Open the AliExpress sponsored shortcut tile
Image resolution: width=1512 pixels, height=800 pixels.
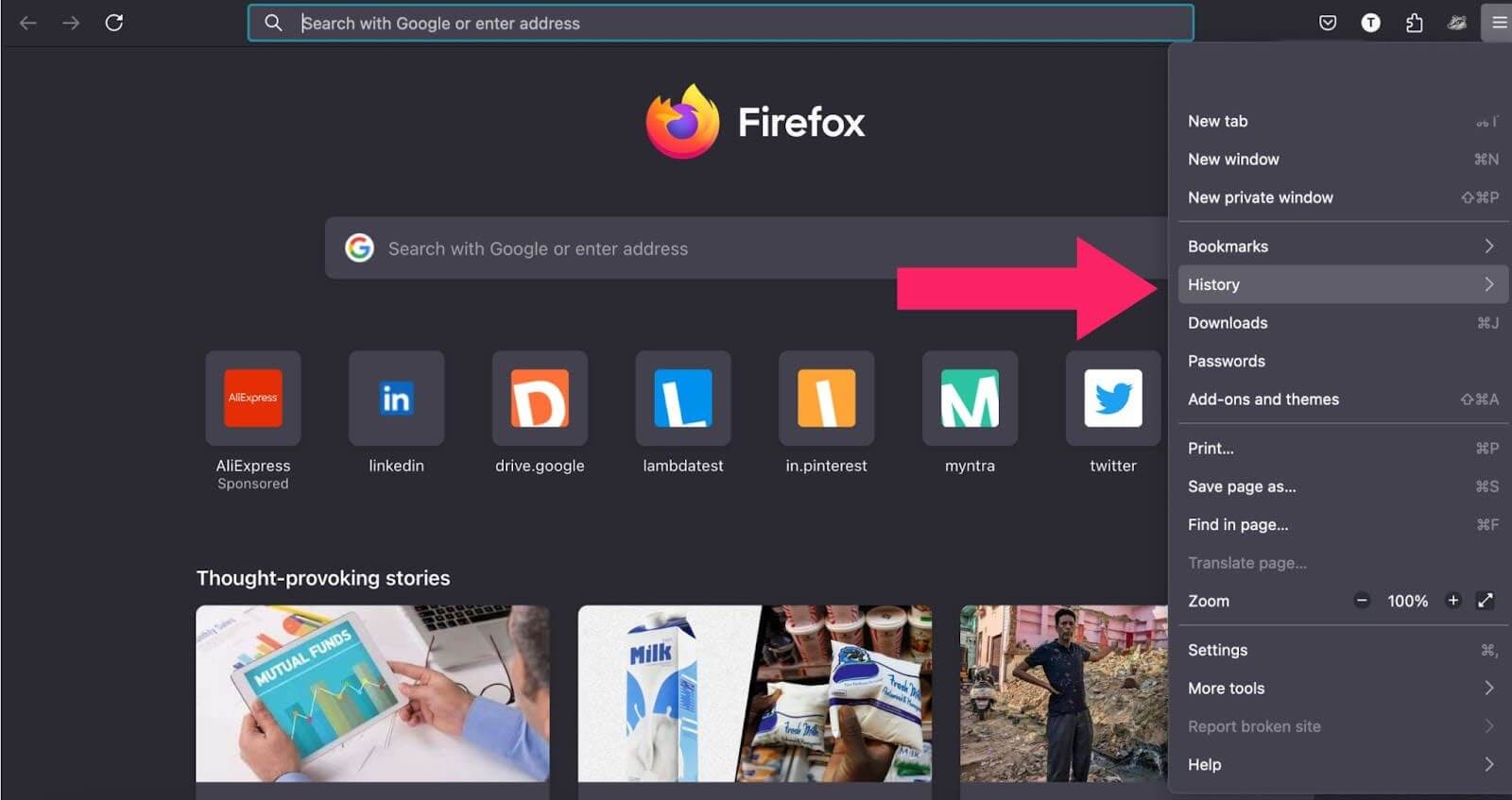click(253, 398)
